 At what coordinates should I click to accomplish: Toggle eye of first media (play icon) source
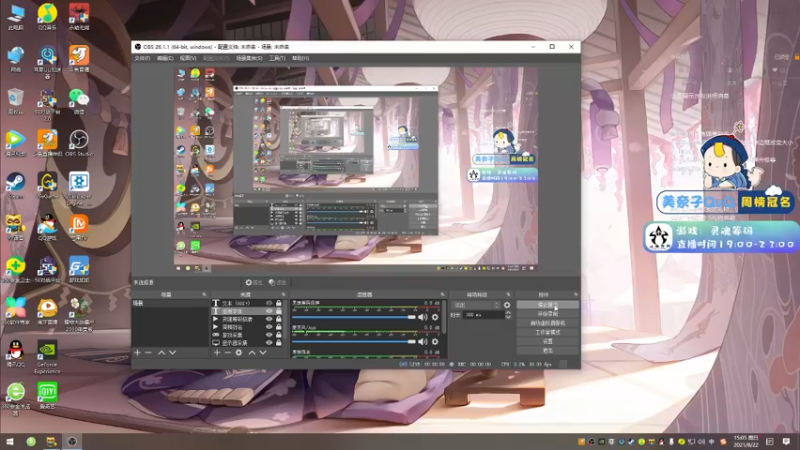tap(269, 319)
